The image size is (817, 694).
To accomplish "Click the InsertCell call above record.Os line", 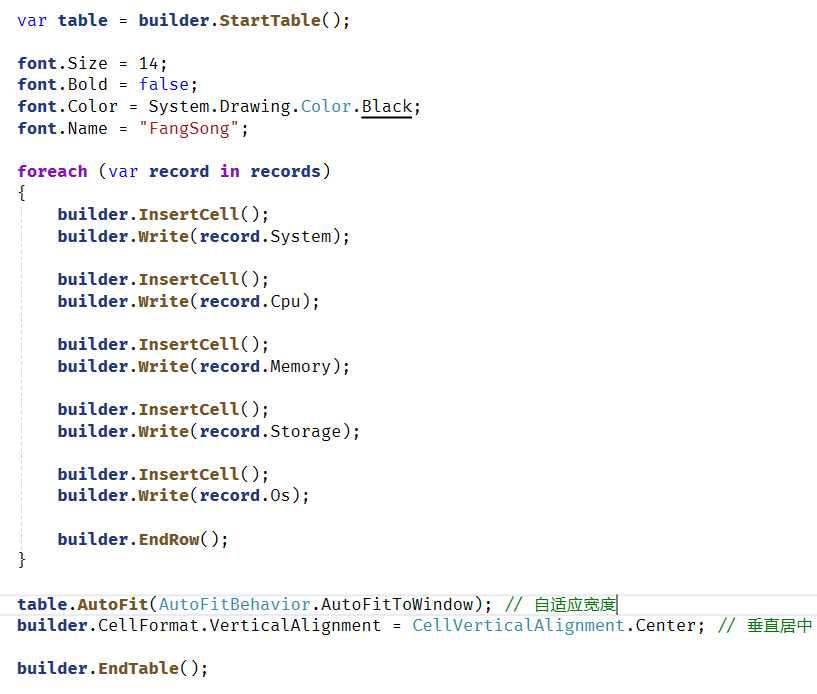I will [x=189, y=474].
